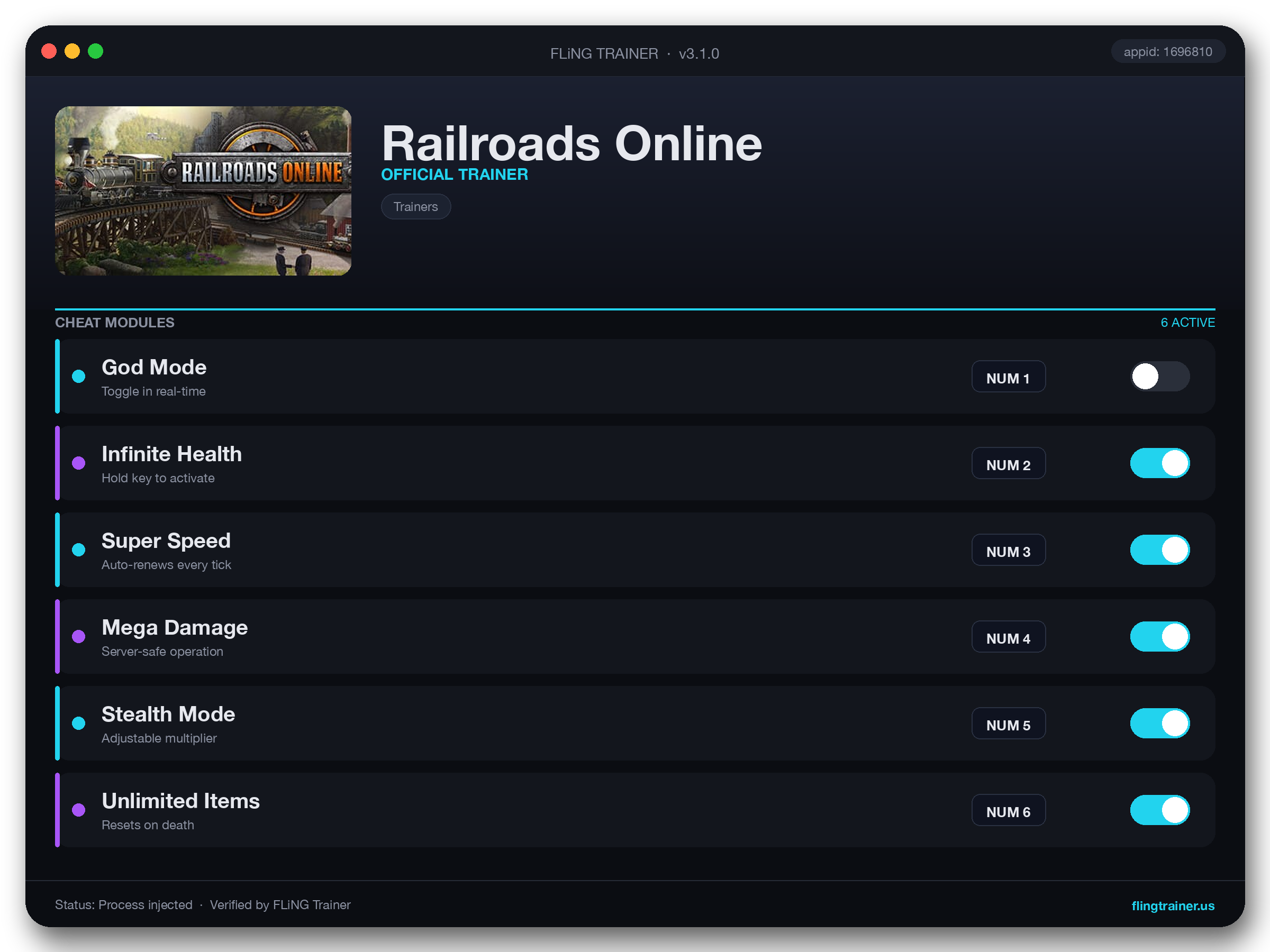This screenshot has height=952, width=1270.
Task: Rebind the NUM 2 hotkey button
Action: tap(1008, 463)
